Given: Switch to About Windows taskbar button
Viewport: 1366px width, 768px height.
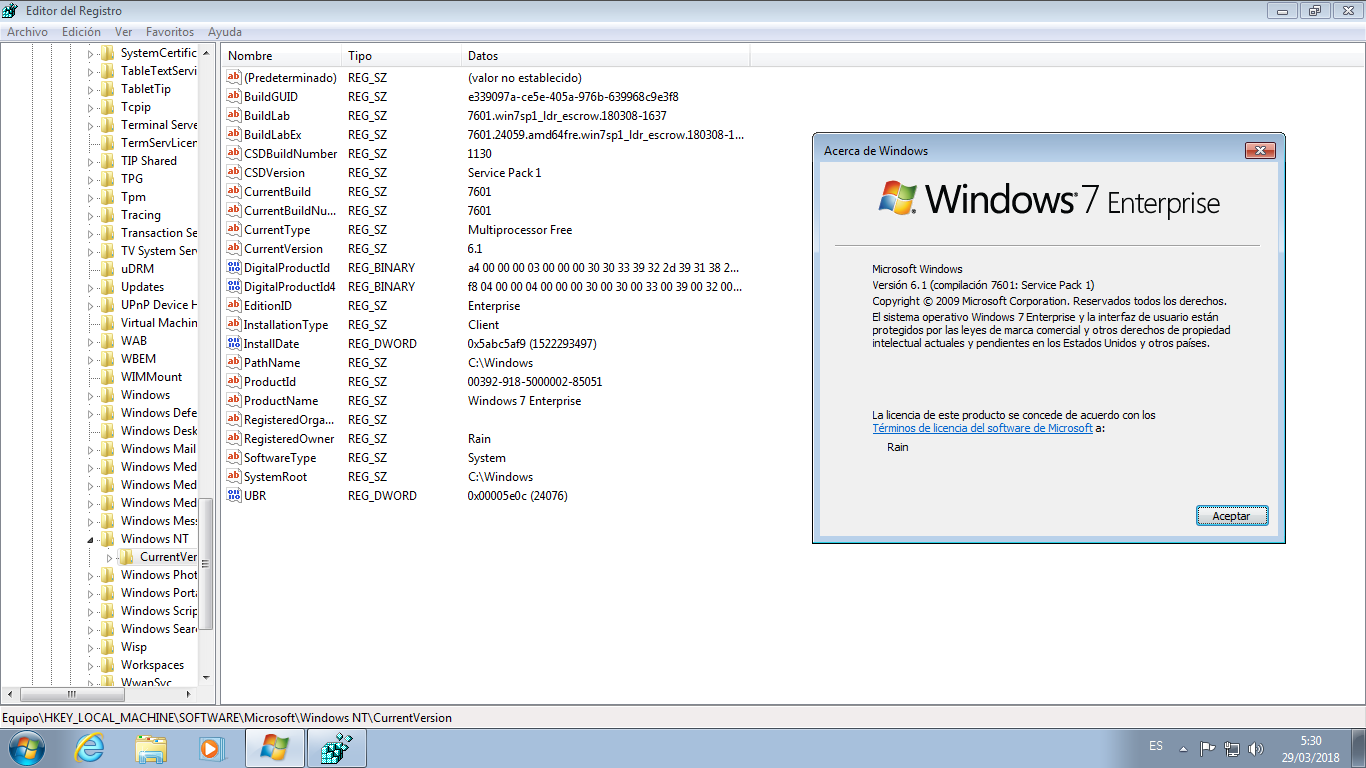Looking at the screenshot, I should (274, 748).
